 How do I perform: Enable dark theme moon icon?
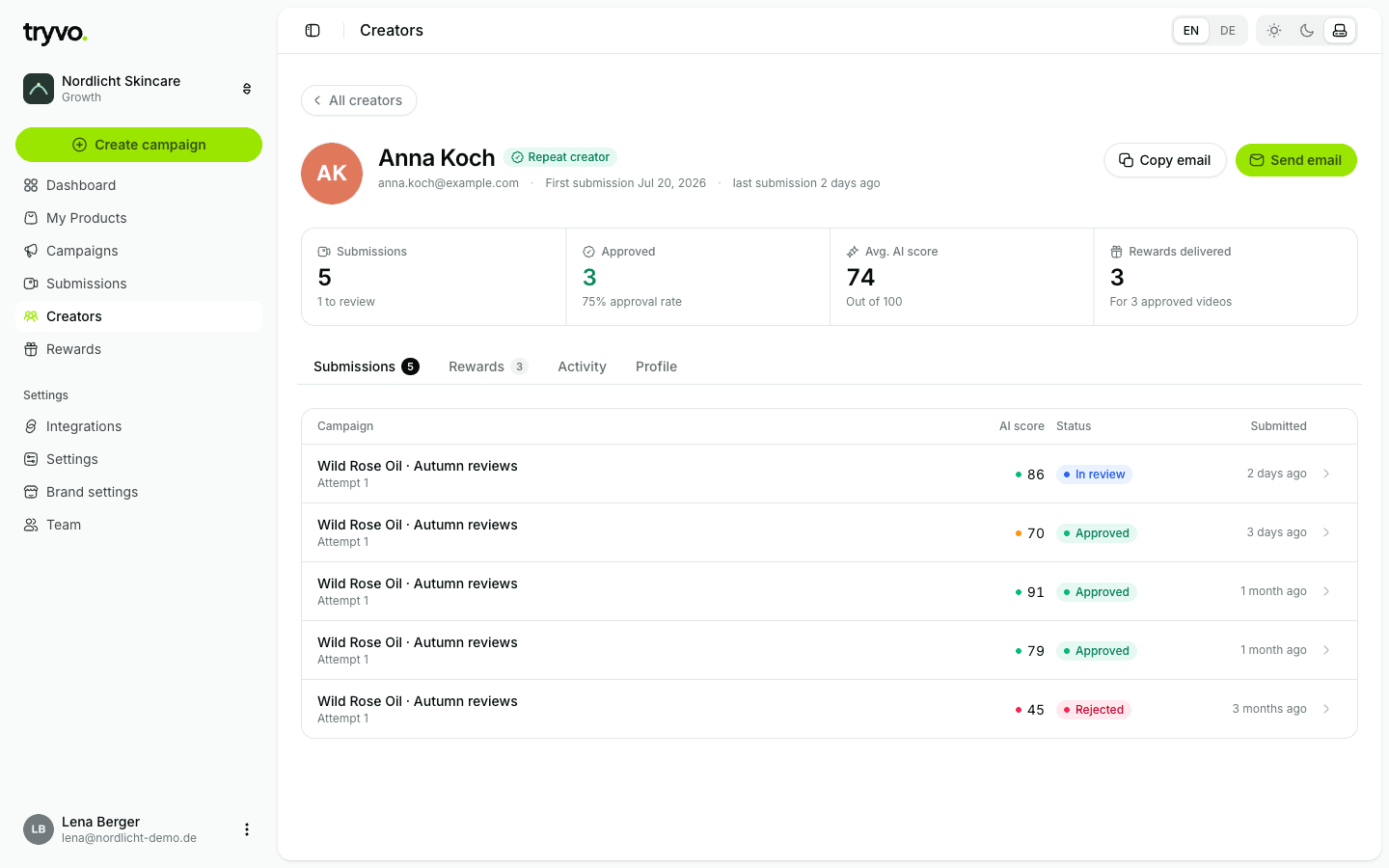1307,31
